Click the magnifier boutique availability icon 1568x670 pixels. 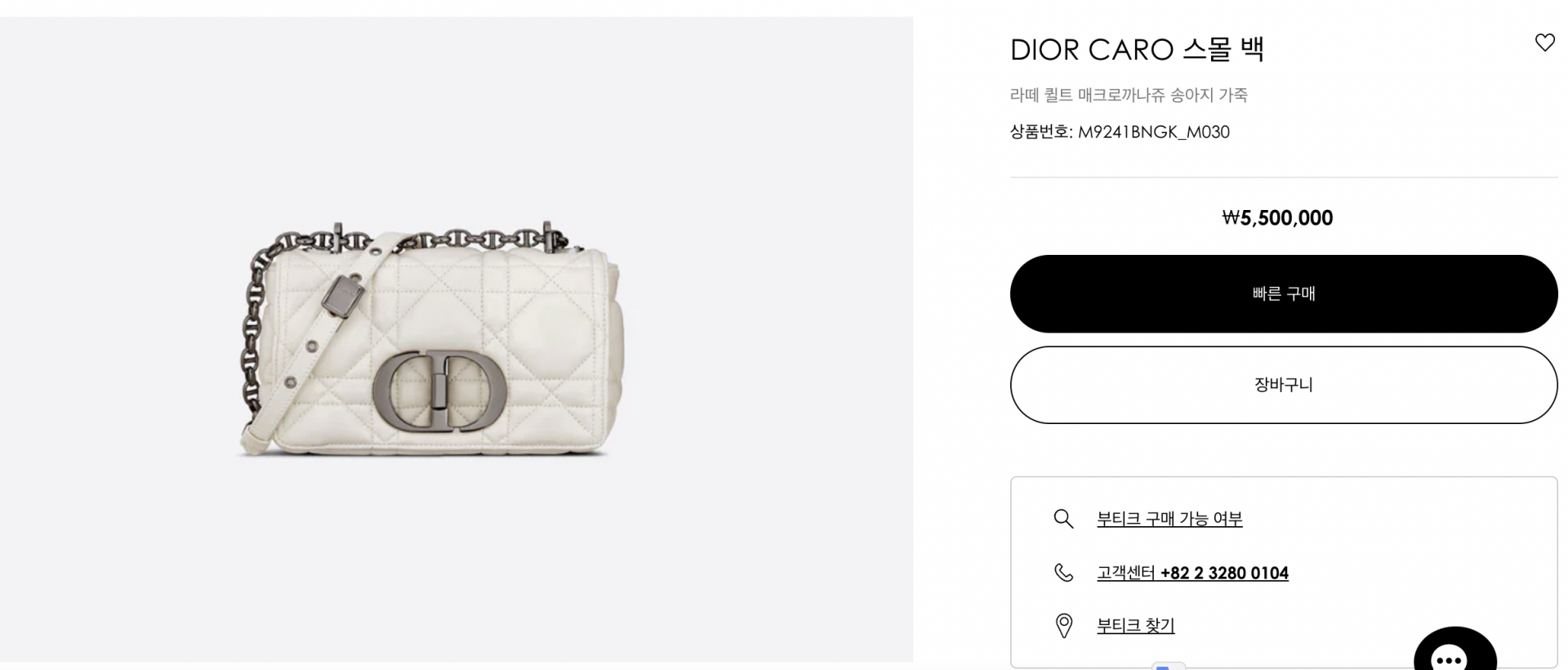point(1063,519)
